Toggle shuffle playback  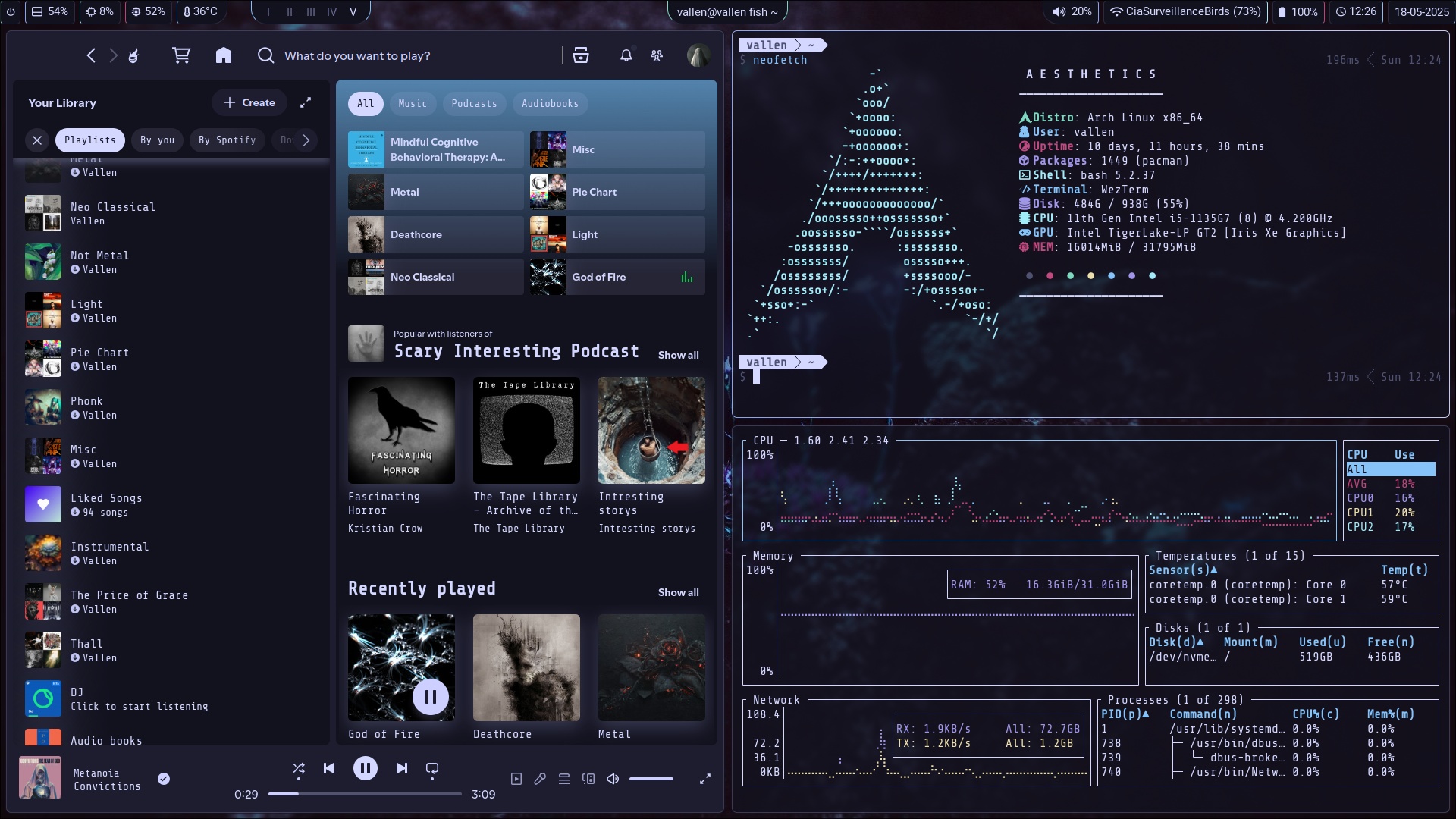click(299, 769)
